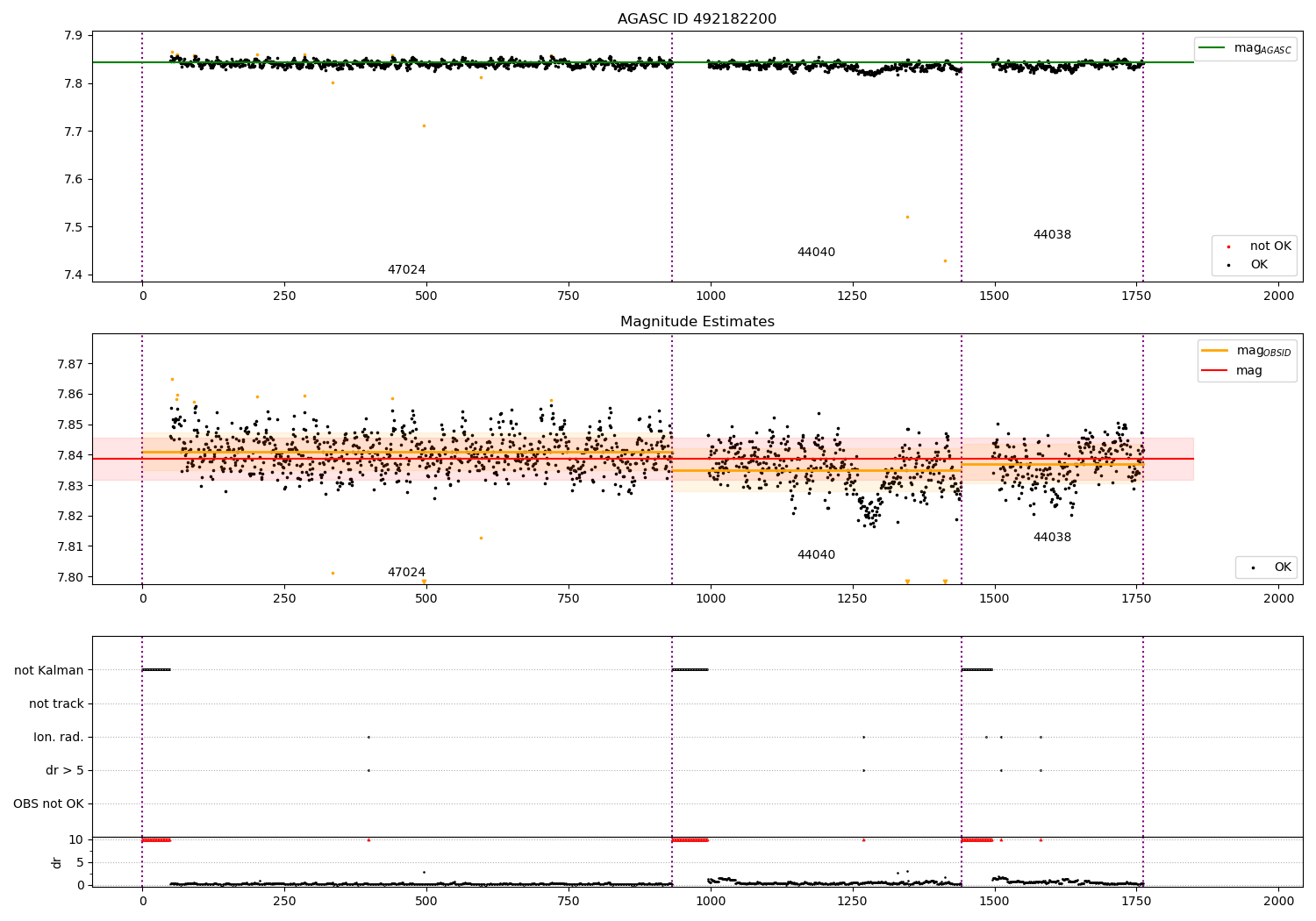This screenshot has height=921, width=1316.
Task: Click the green line sample in top legend
Action: 1212,48
